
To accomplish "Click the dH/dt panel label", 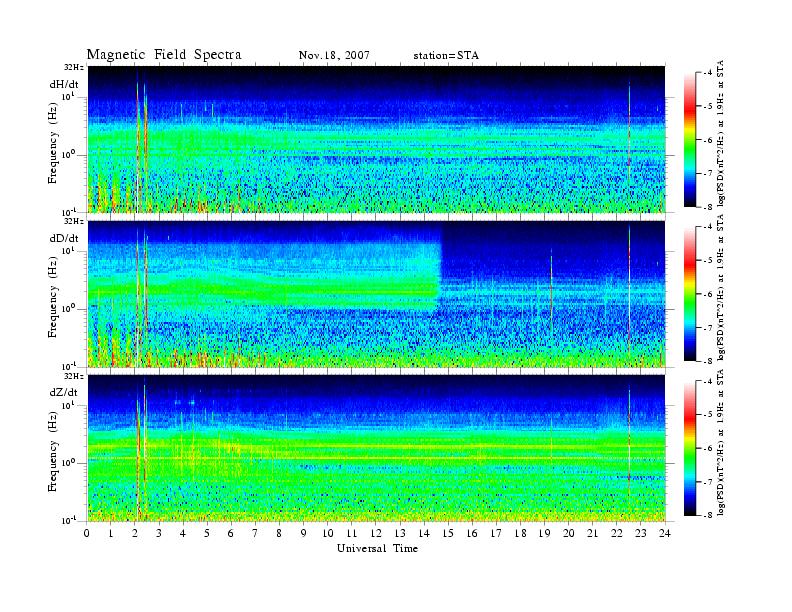I will tap(64, 84).
